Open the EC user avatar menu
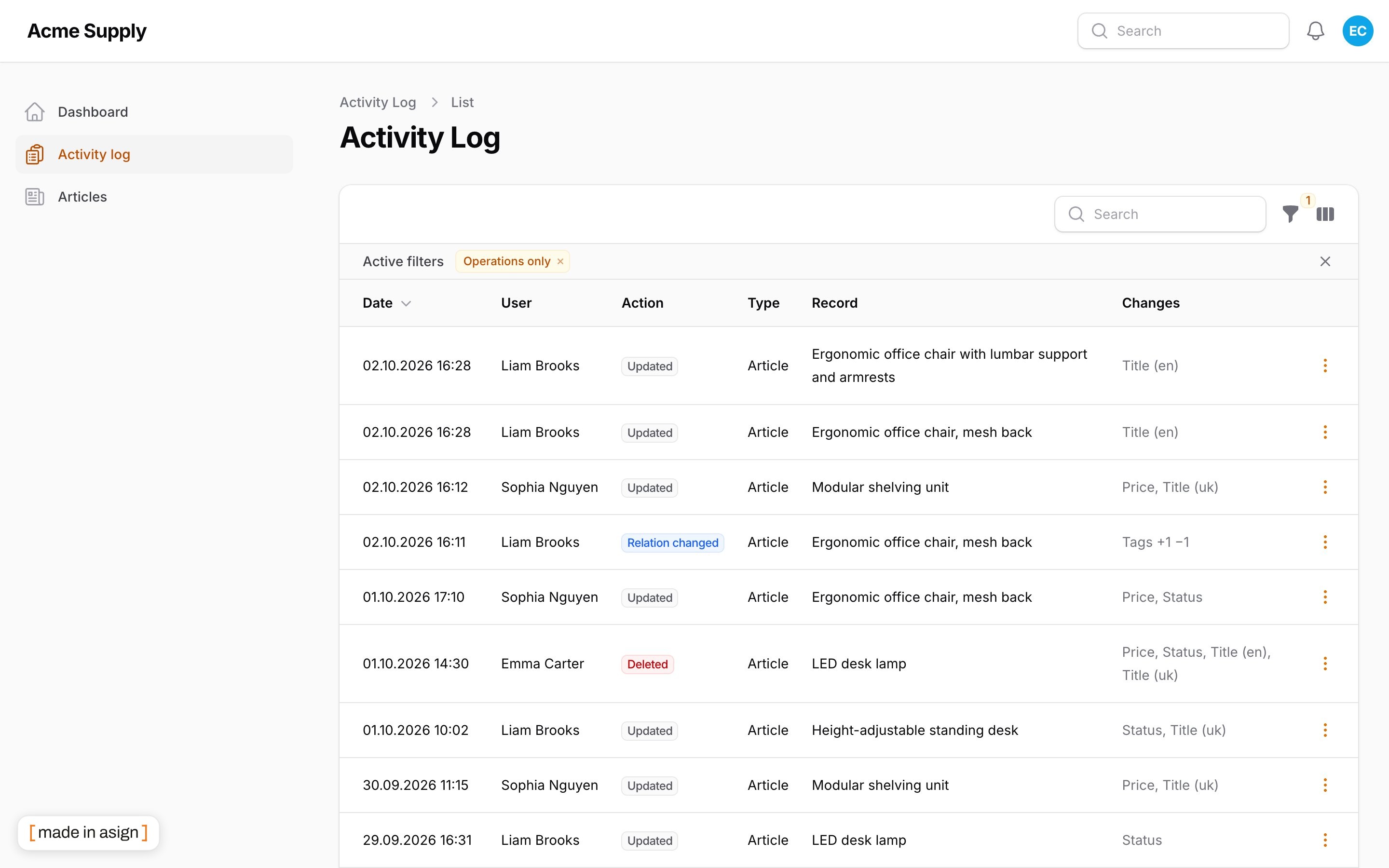The image size is (1389, 868). [1358, 31]
